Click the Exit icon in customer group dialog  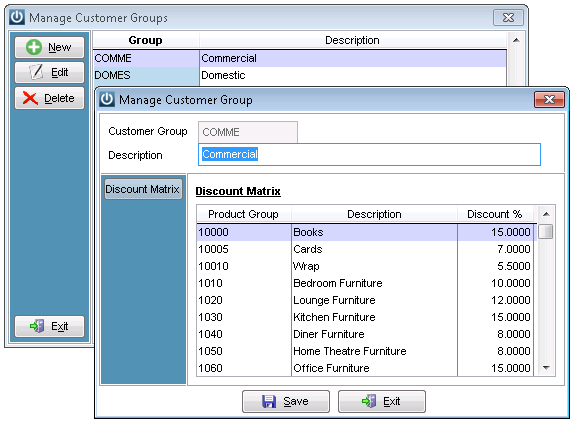click(369, 401)
